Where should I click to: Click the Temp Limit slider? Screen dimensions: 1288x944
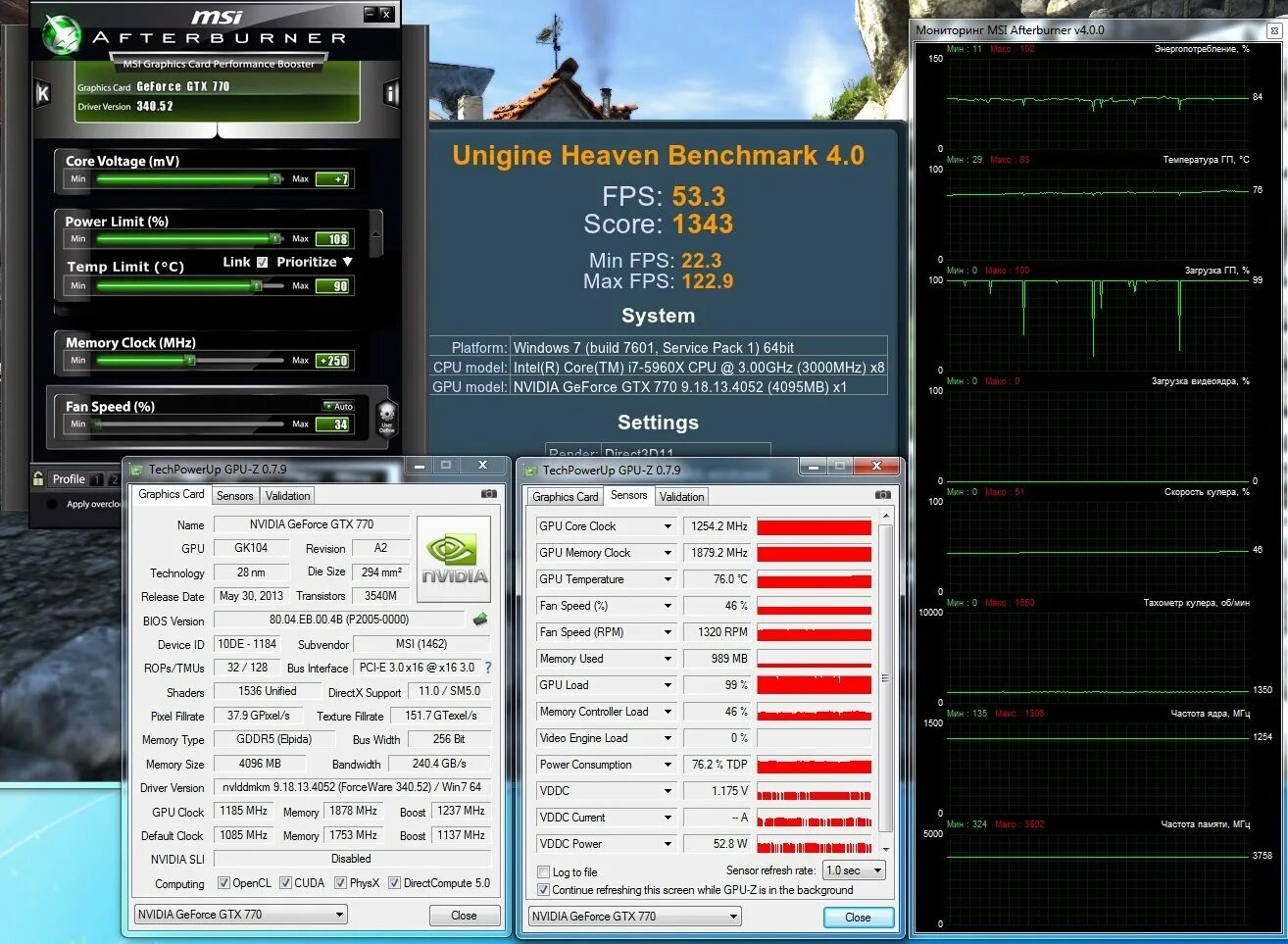point(190,285)
